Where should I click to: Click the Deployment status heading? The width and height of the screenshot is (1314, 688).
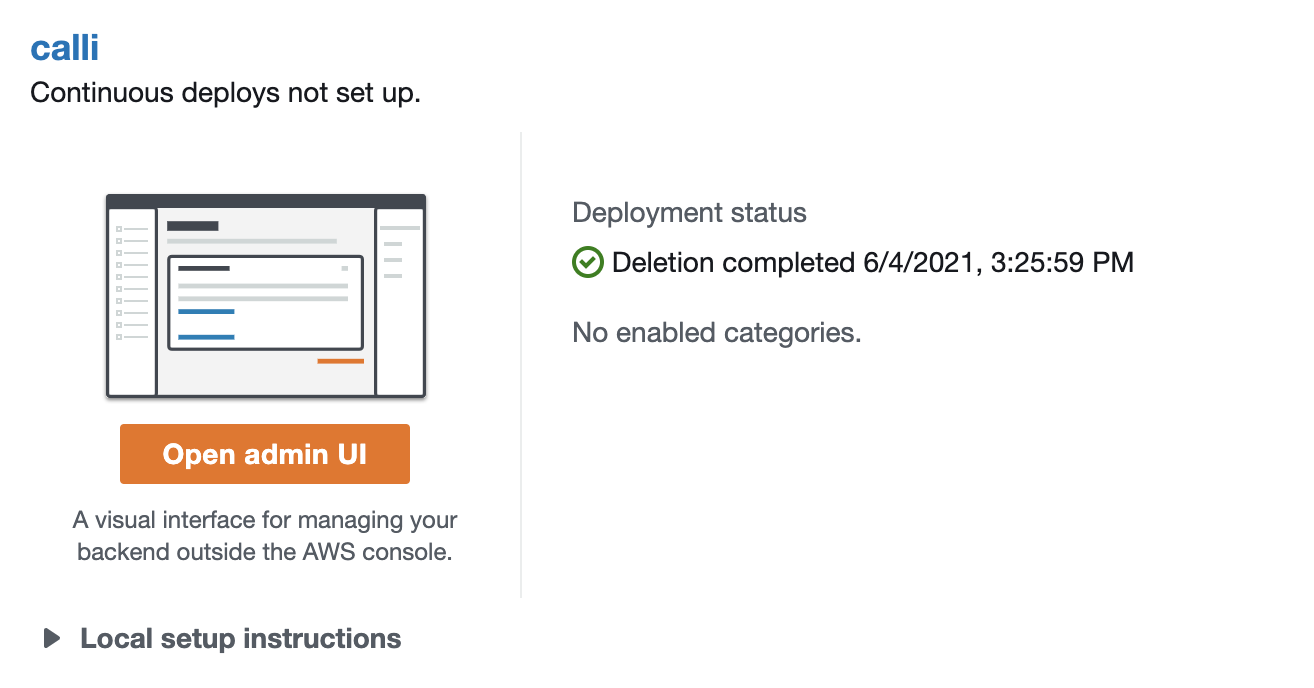[x=688, y=212]
